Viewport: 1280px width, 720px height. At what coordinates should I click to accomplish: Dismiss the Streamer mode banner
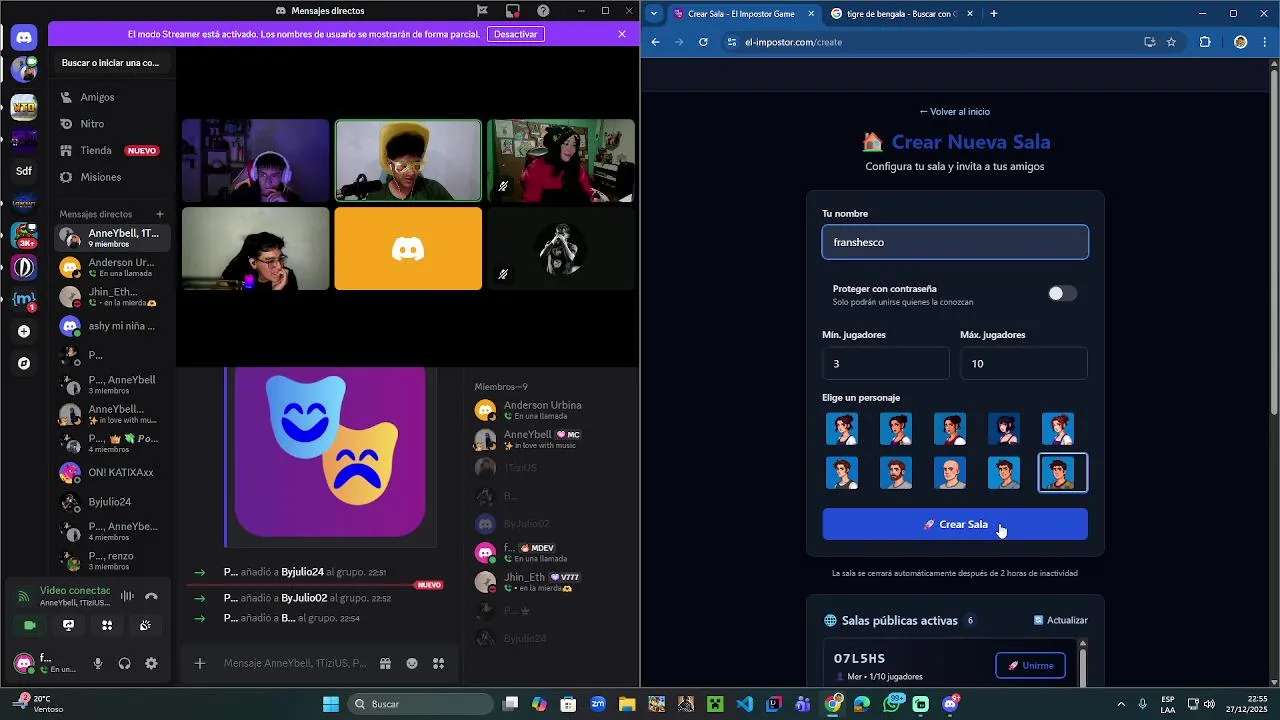[x=622, y=34]
